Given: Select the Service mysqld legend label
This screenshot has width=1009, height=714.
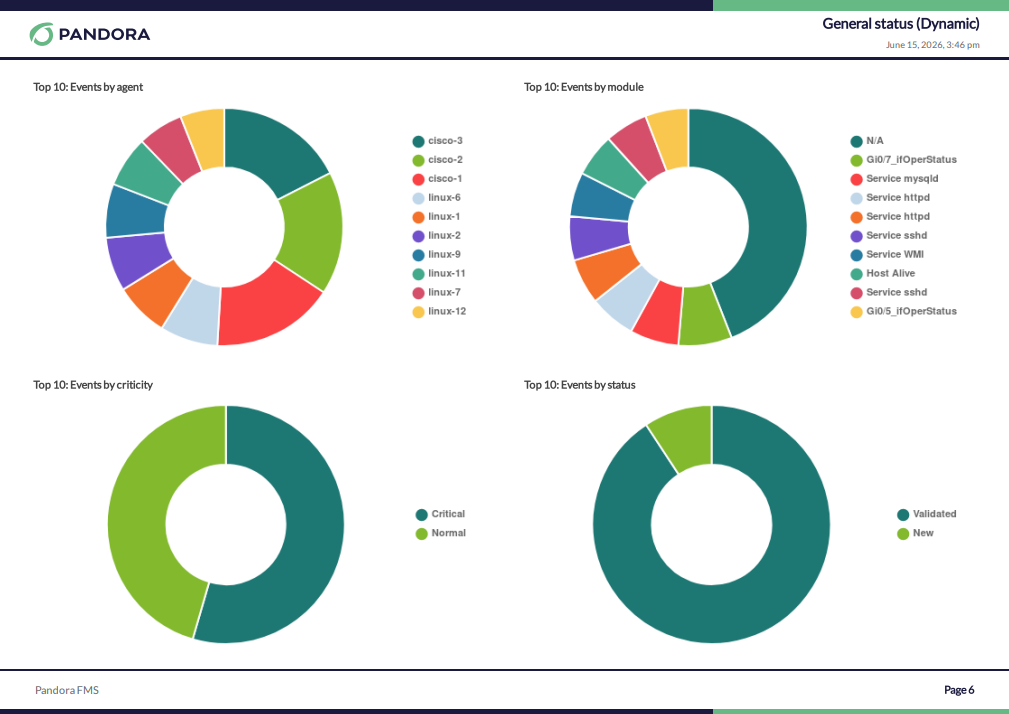Looking at the screenshot, I should point(902,179).
